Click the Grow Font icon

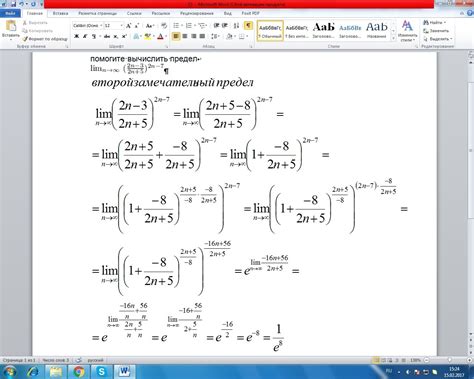pos(129,26)
